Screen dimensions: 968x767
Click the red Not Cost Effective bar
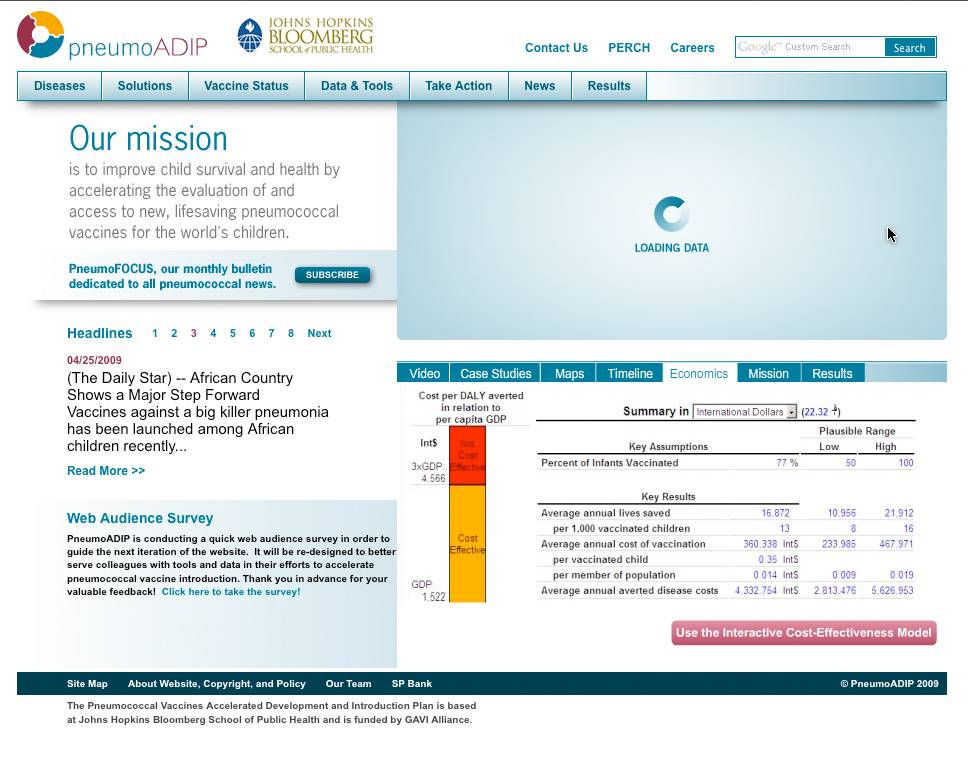click(x=467, y=455)
